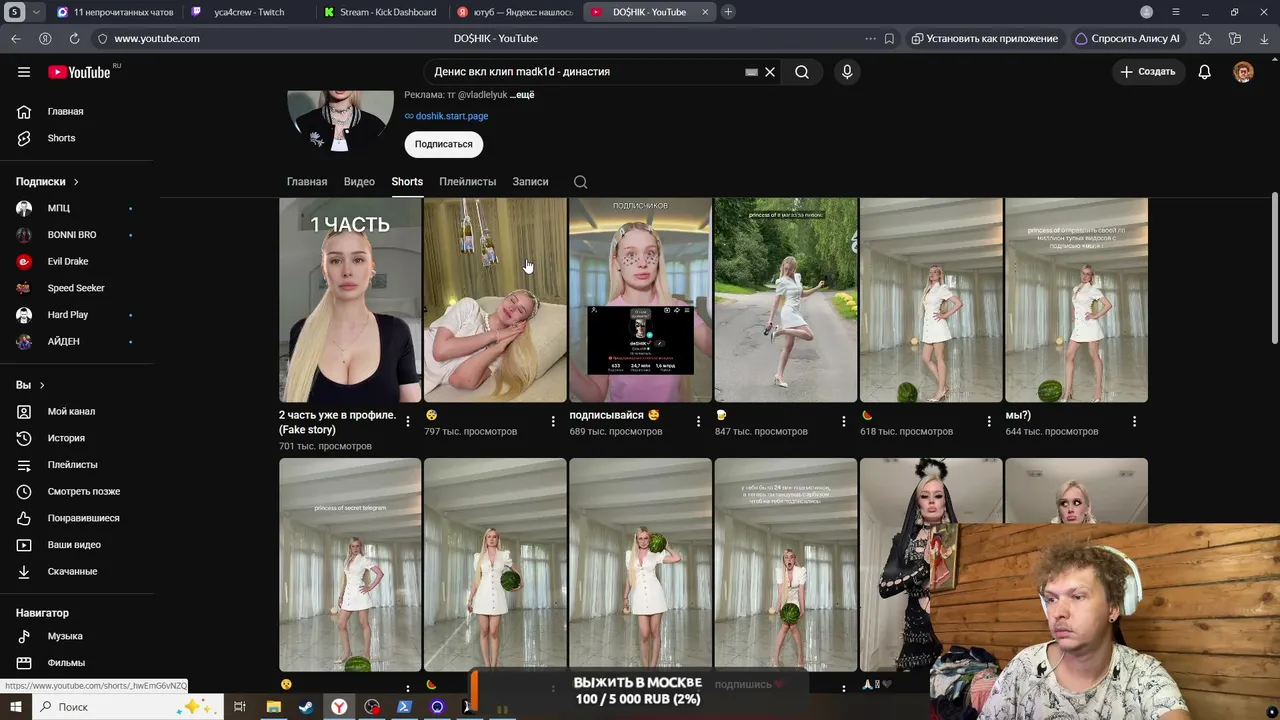Switch to the Записи tab
This screenshot has height=720, width=1280.
point(530,182)
